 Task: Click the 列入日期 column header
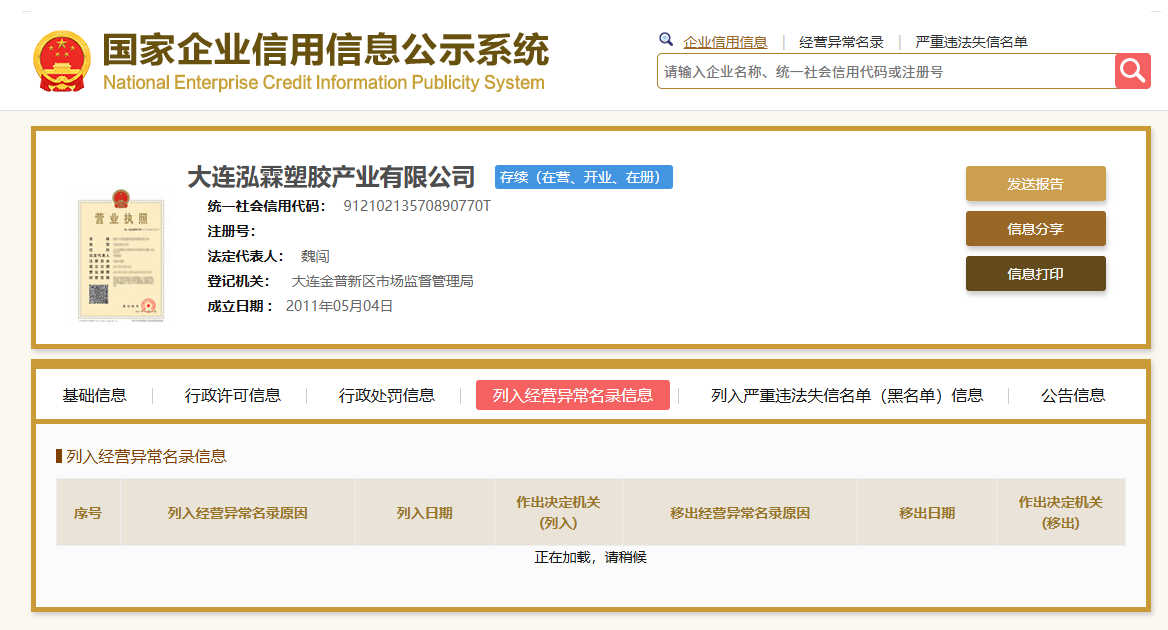[x=425, y=513]
